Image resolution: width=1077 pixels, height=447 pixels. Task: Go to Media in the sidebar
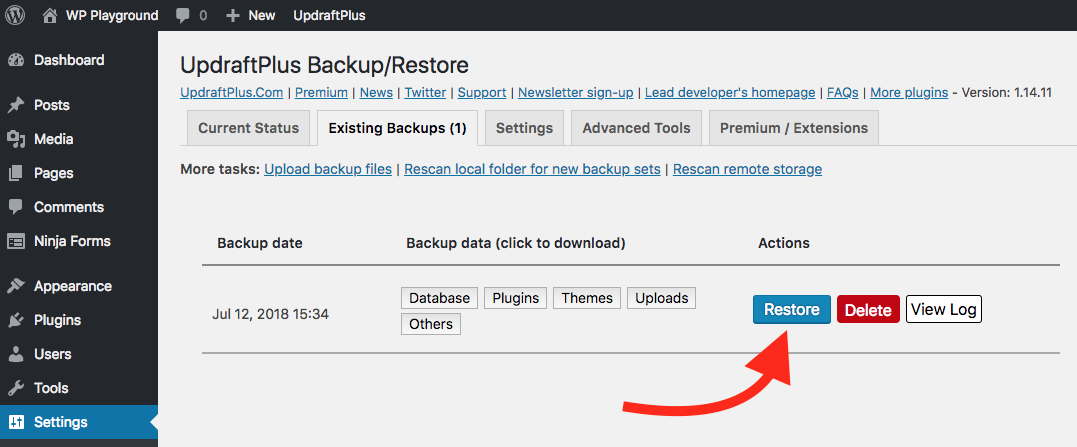53,139
